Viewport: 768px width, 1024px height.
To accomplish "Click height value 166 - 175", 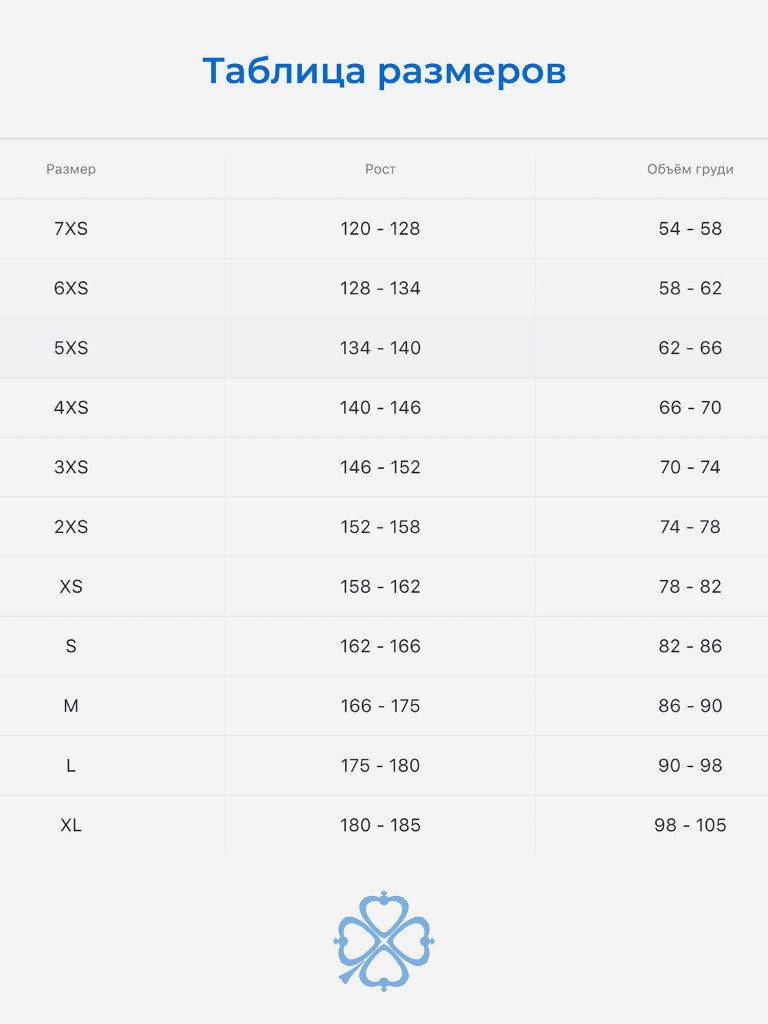I will [380, 706].
